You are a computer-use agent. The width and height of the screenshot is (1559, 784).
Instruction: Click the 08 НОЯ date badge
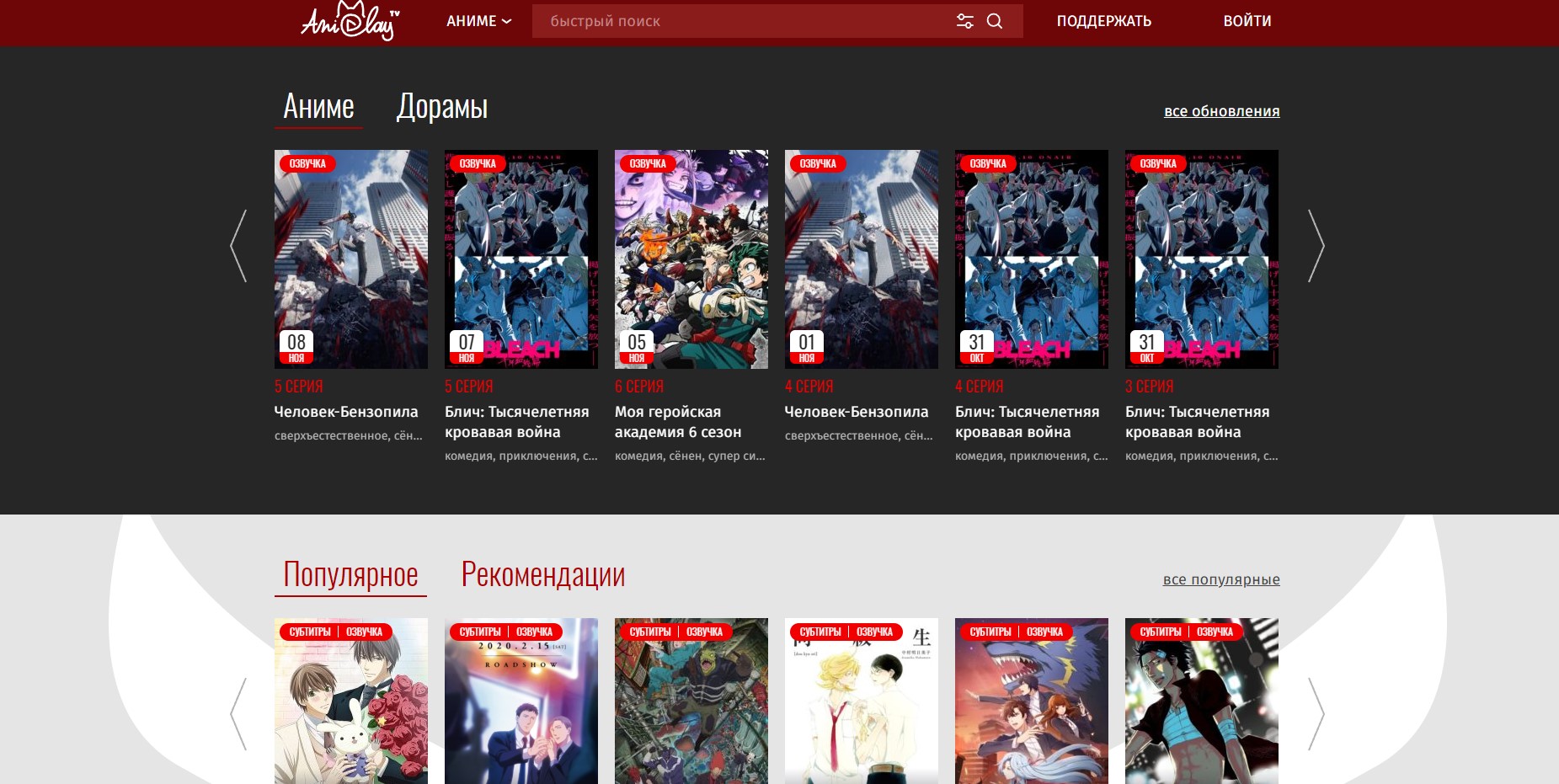pyautogui.click(x=296, y=347)
